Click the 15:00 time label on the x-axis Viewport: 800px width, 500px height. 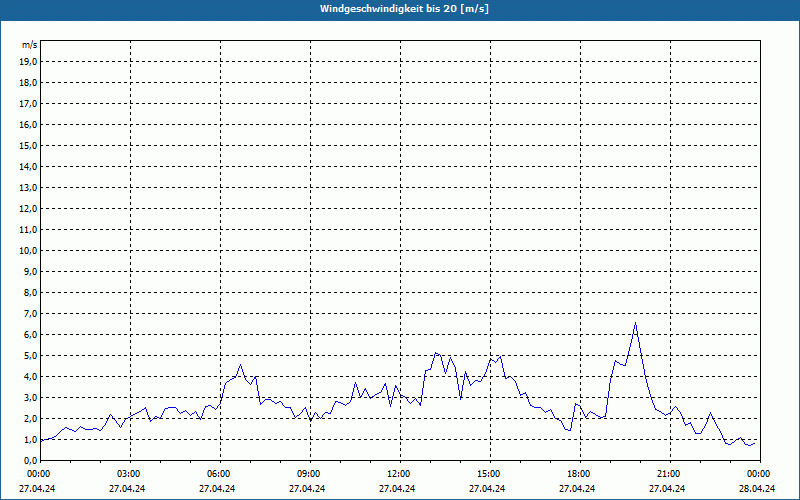pos(489,474)
